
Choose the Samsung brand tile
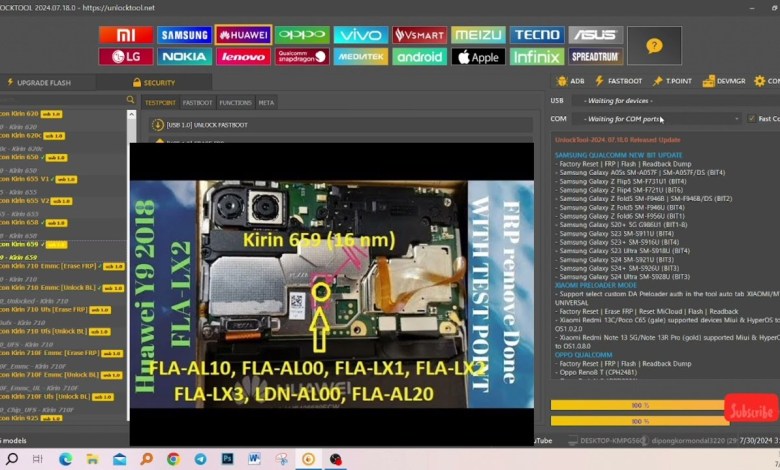pos(184,35)
